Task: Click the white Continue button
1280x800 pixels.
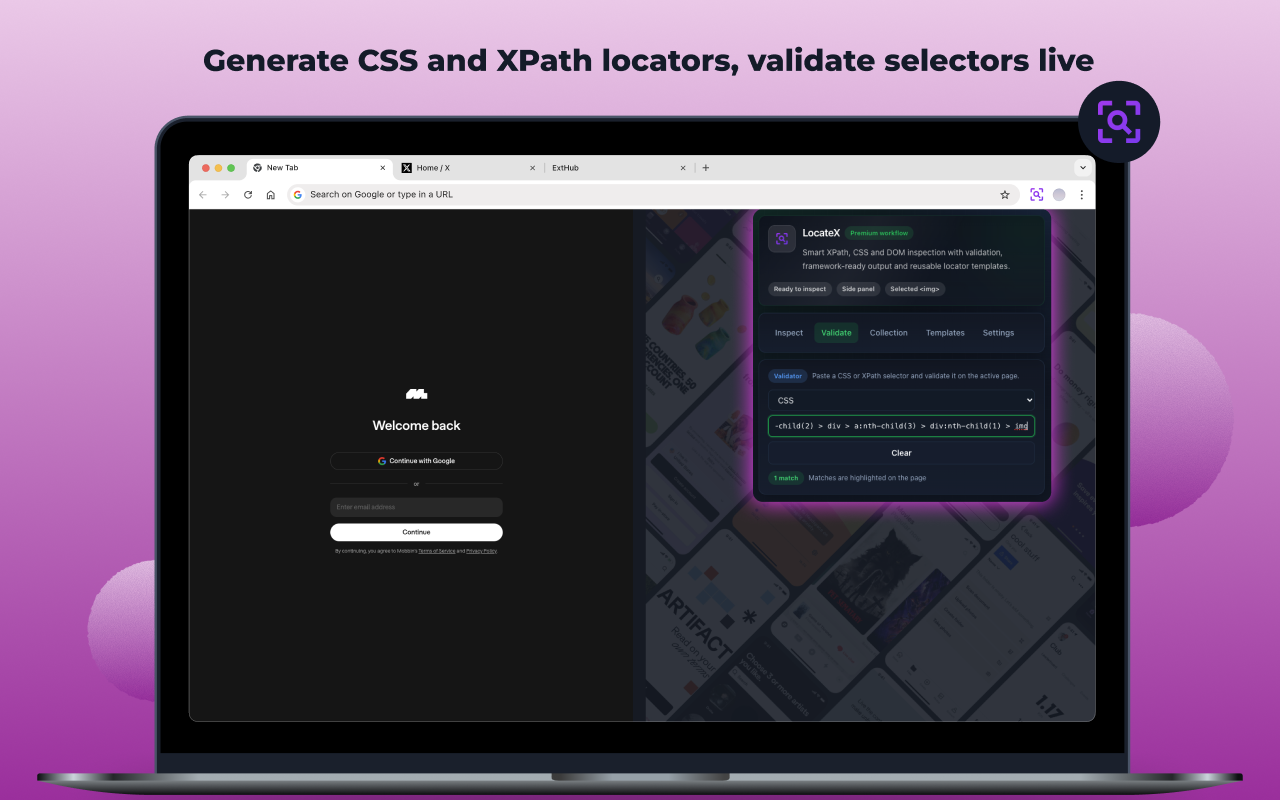Action: click(416, 532)
